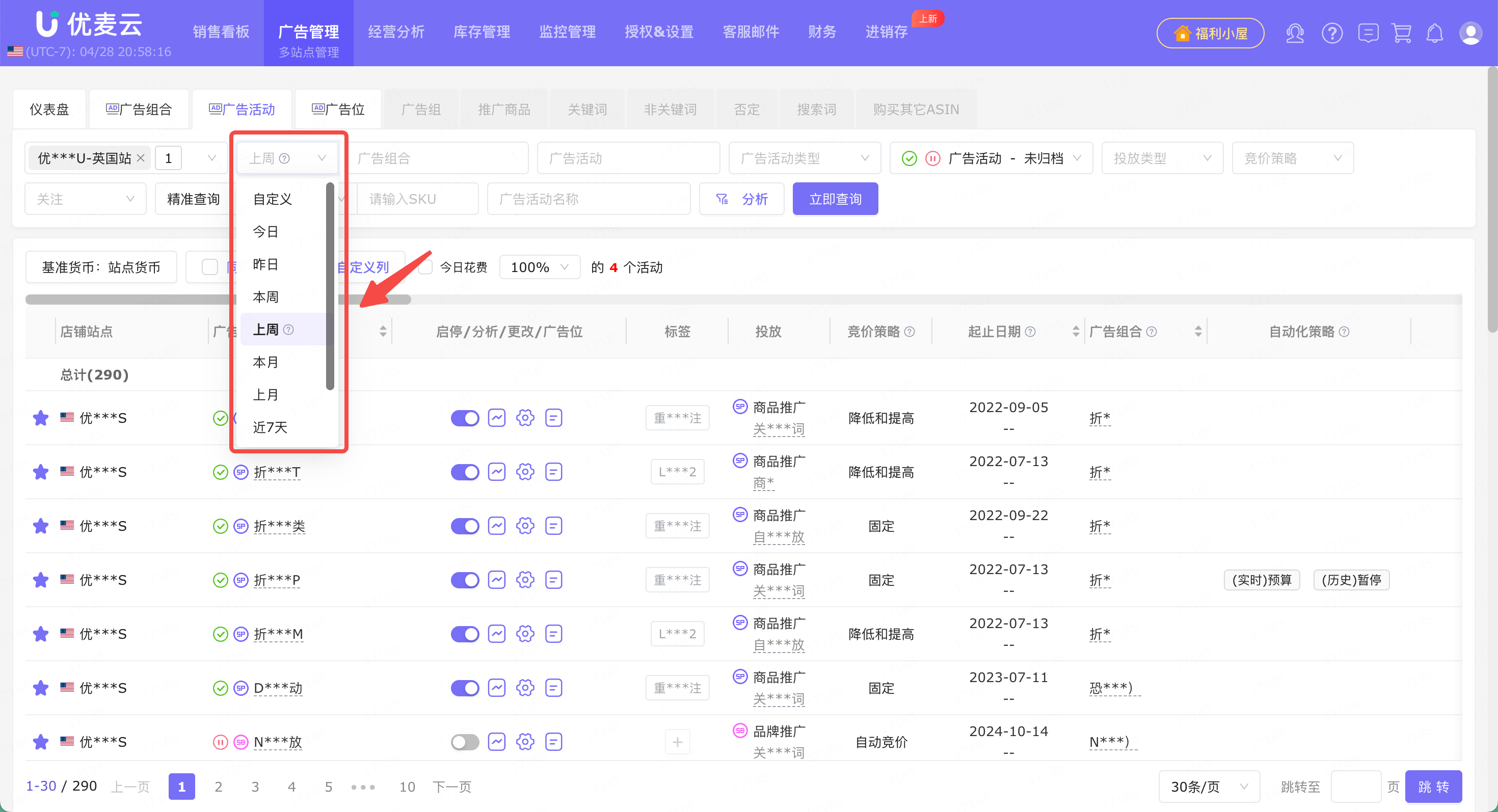Go to 下一页
This screenshot has height=812, width=1498.
pyautogui.click(x=452, y=787)
